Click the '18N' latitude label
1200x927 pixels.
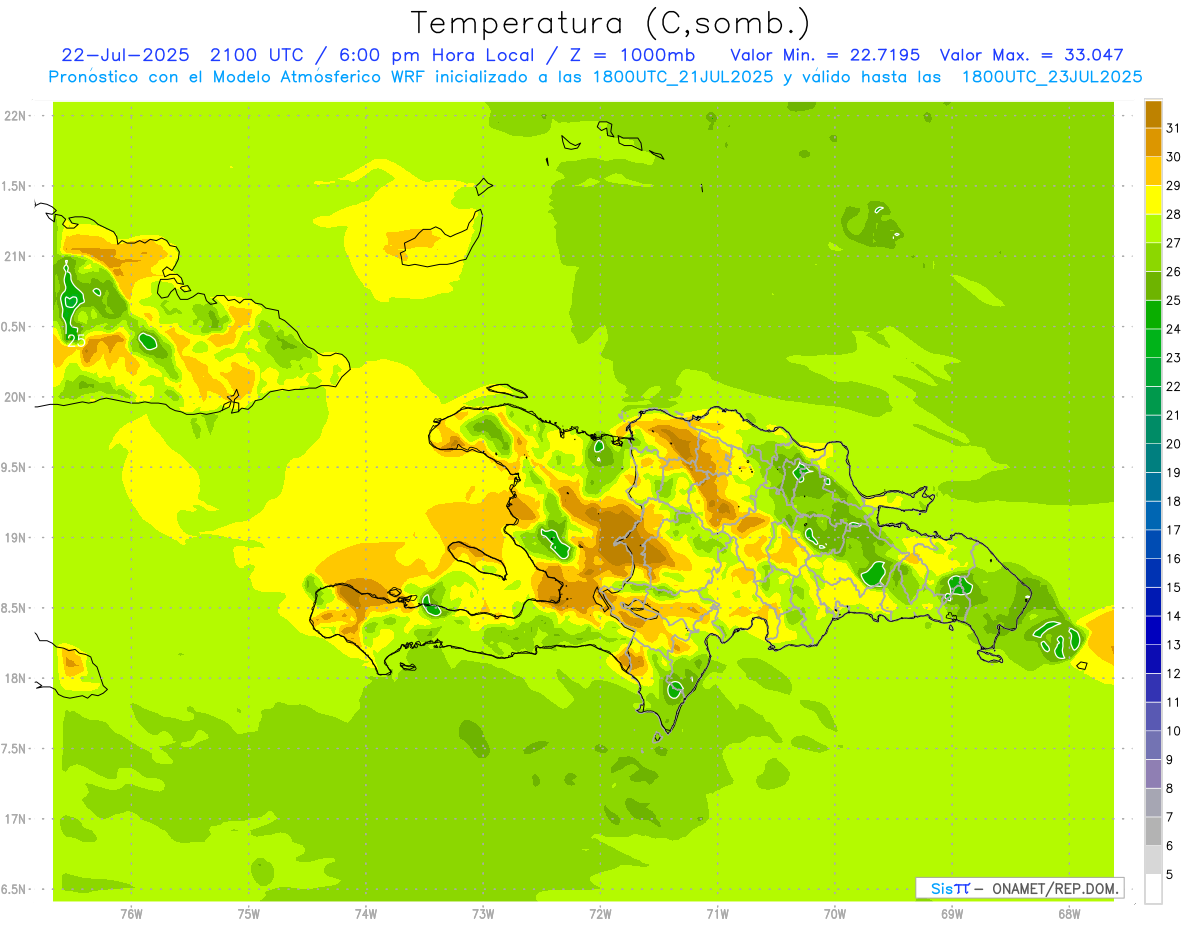[15, 678]
